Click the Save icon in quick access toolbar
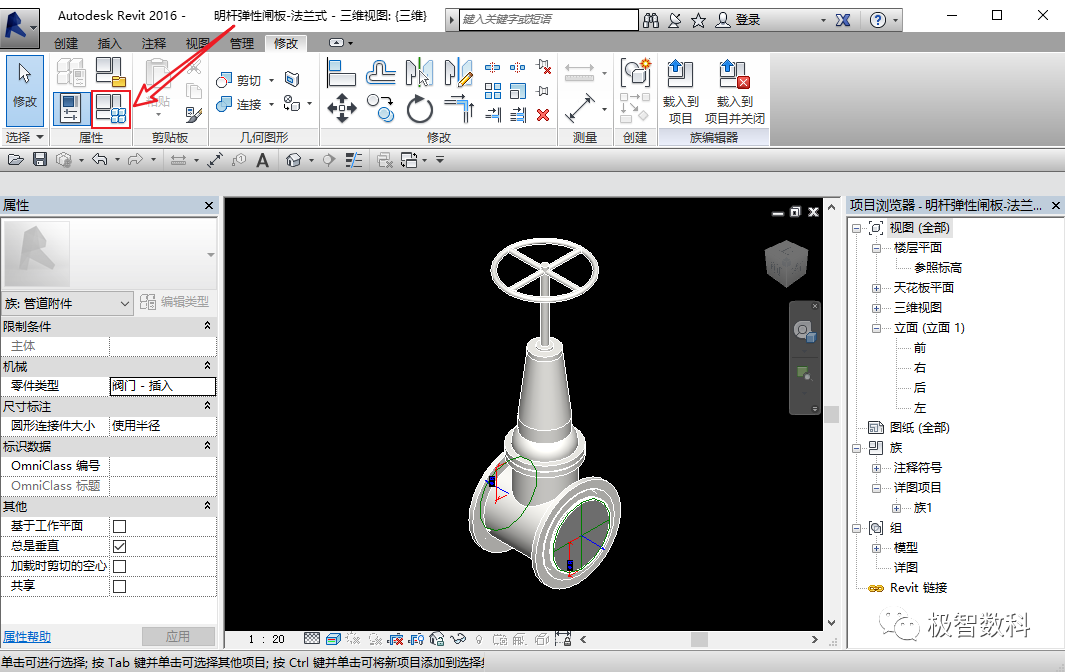 40,160
